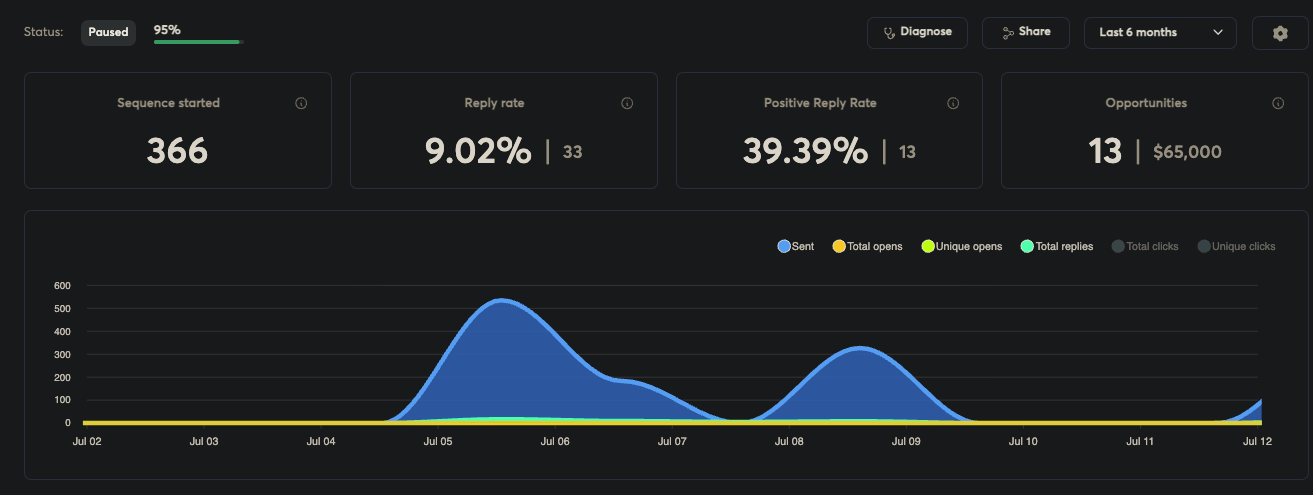Click the 33 replies count
Image resolution: width=1313 pixels, height=495 pixels.
pyautogui.click(x=572, y=152)
